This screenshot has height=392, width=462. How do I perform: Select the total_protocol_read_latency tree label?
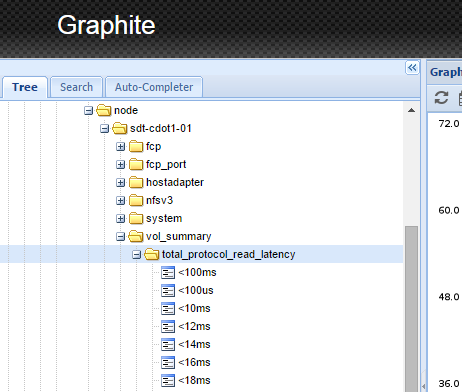(x=229, y=254)
